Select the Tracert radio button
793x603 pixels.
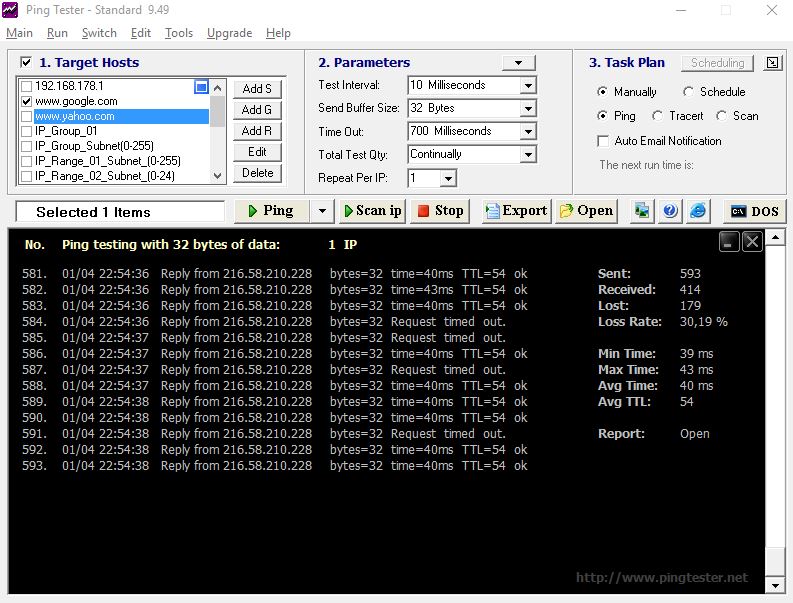657,116
